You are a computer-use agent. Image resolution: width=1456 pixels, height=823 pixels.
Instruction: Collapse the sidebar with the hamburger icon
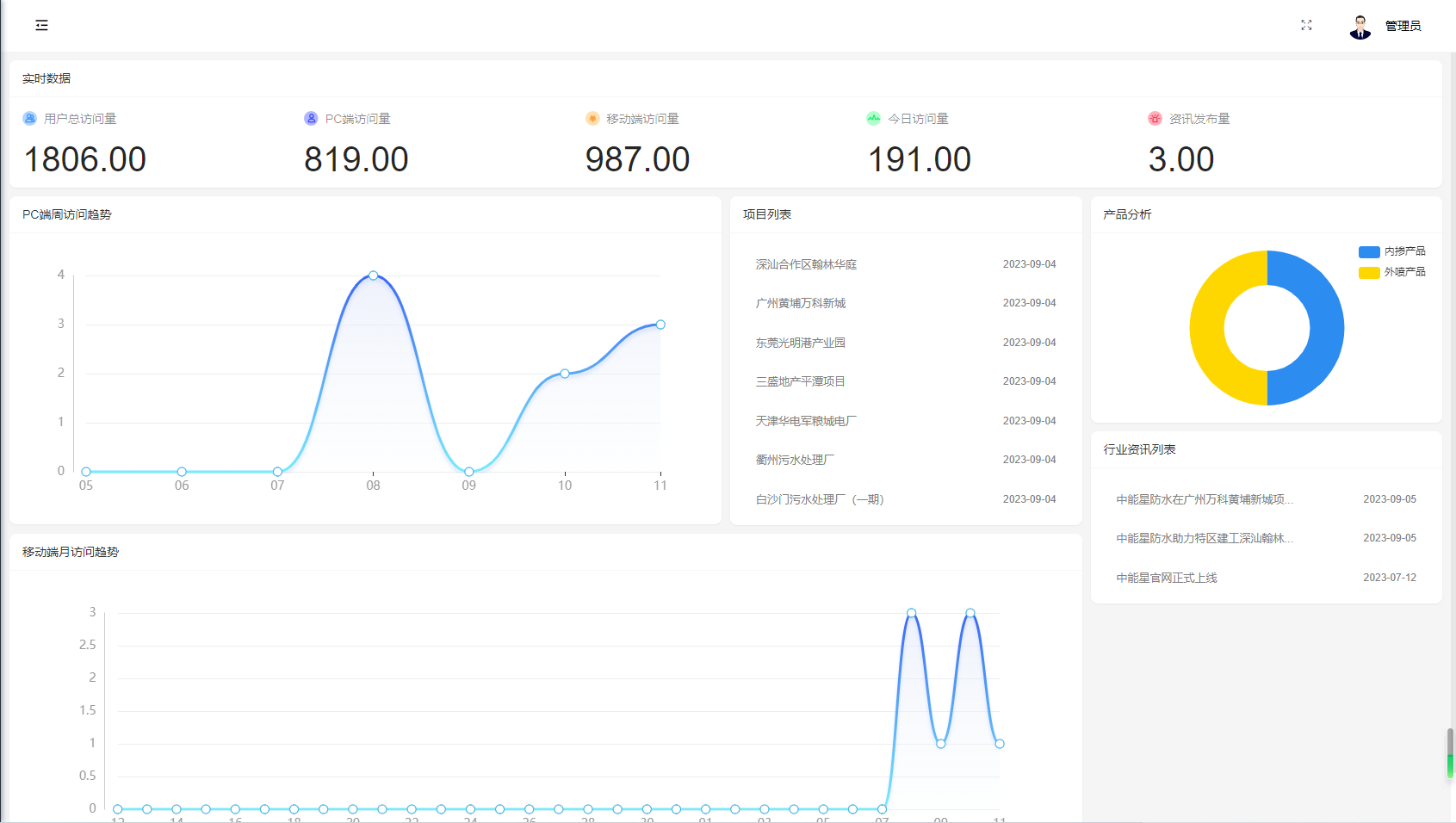pyautogui.click(x=41, y=26)
